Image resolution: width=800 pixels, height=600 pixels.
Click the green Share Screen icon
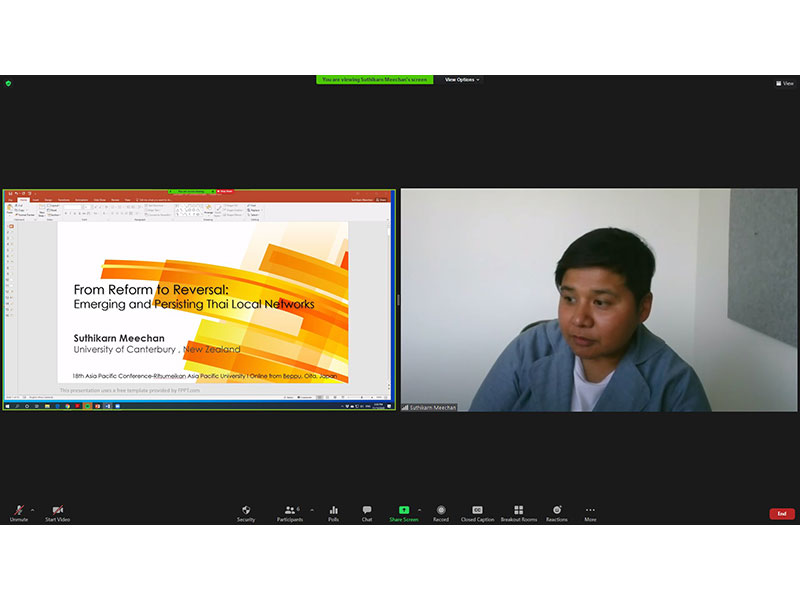point(404,510)
